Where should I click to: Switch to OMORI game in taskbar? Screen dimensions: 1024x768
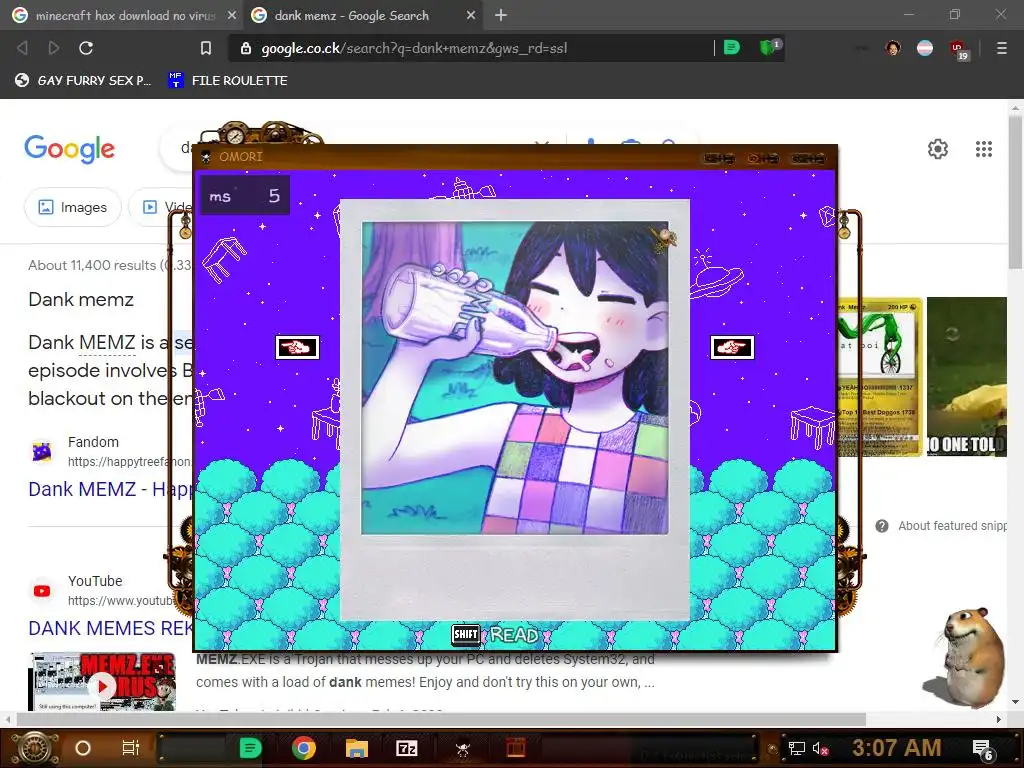462,748
